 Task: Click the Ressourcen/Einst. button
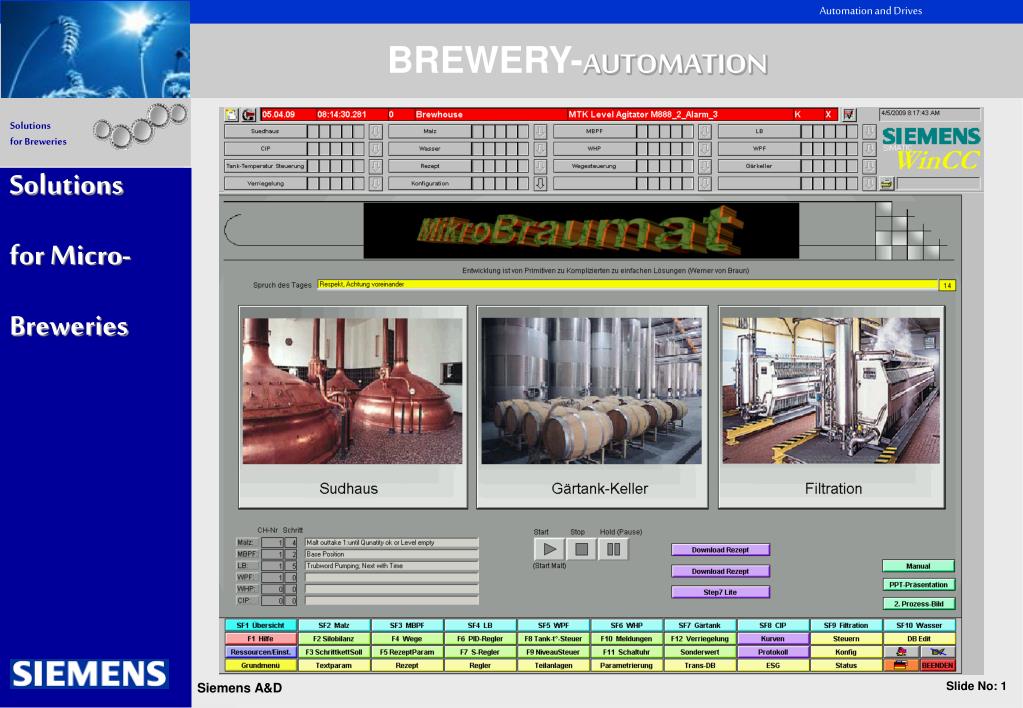click(x=260, y=652)
